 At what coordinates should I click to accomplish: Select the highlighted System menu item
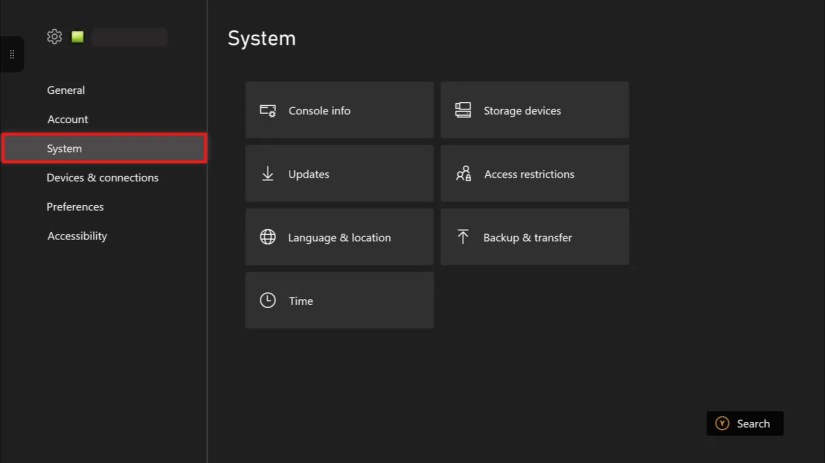[104, 148]
